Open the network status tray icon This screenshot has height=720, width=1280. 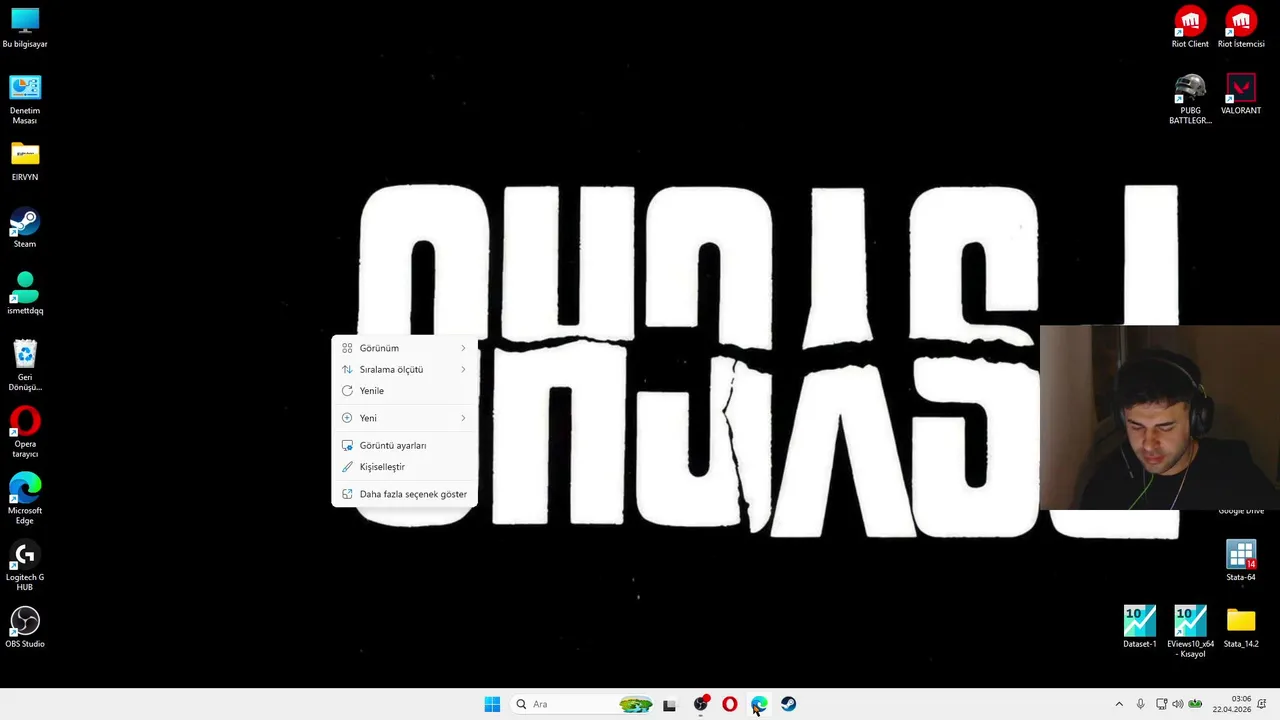tap(1161, 704)
